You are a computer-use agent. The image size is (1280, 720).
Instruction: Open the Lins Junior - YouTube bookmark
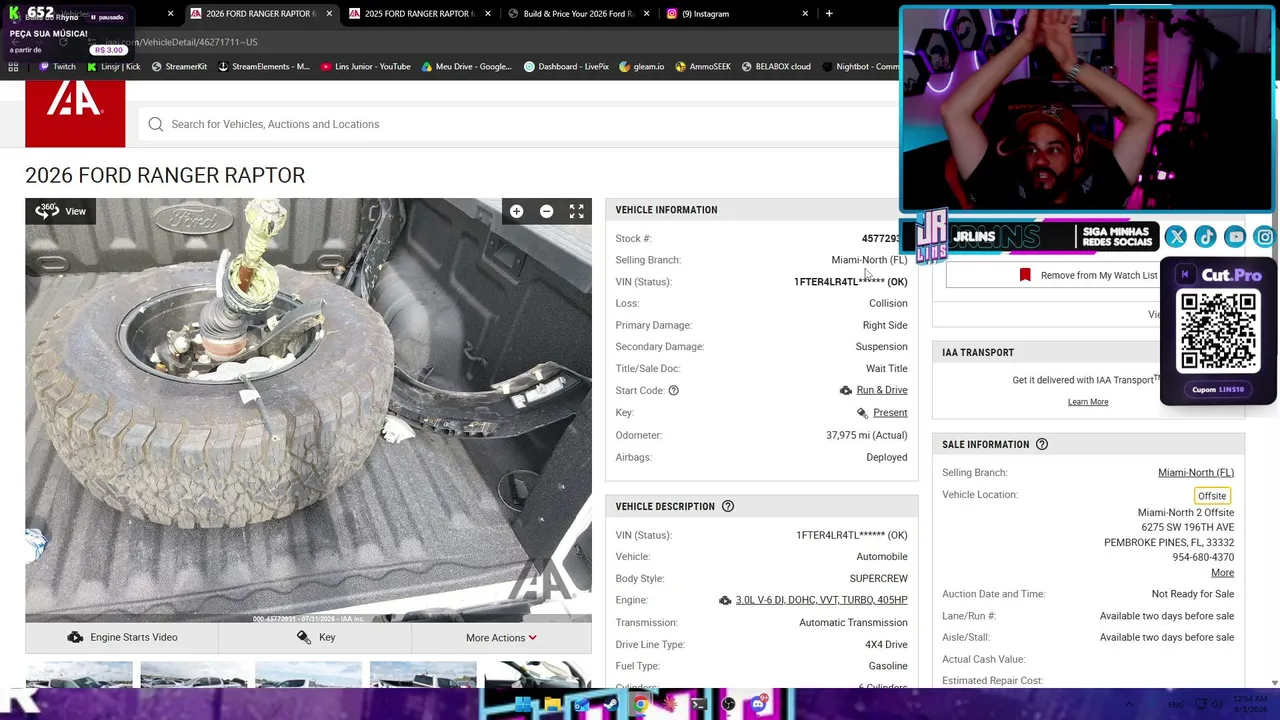(366, 67)
